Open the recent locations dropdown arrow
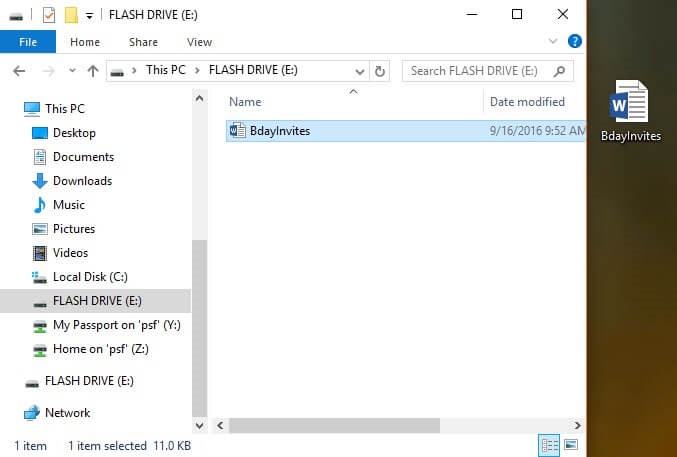This screenshot has width=677, height=457. coord(71,71)
